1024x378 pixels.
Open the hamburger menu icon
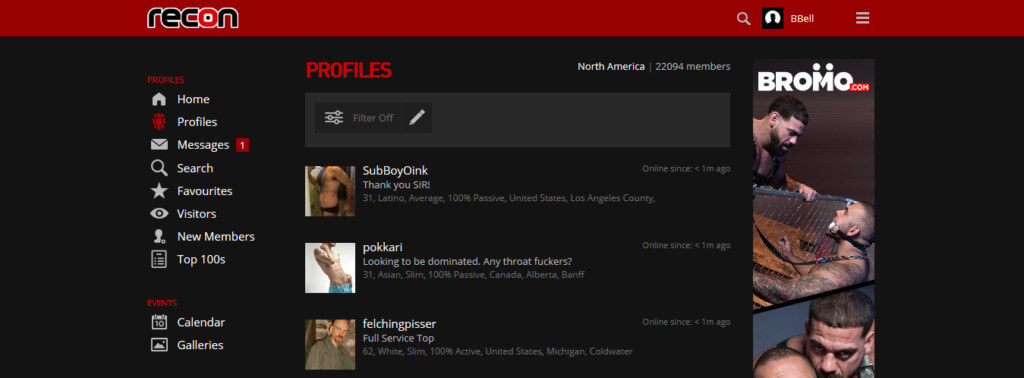coord(863,18)
